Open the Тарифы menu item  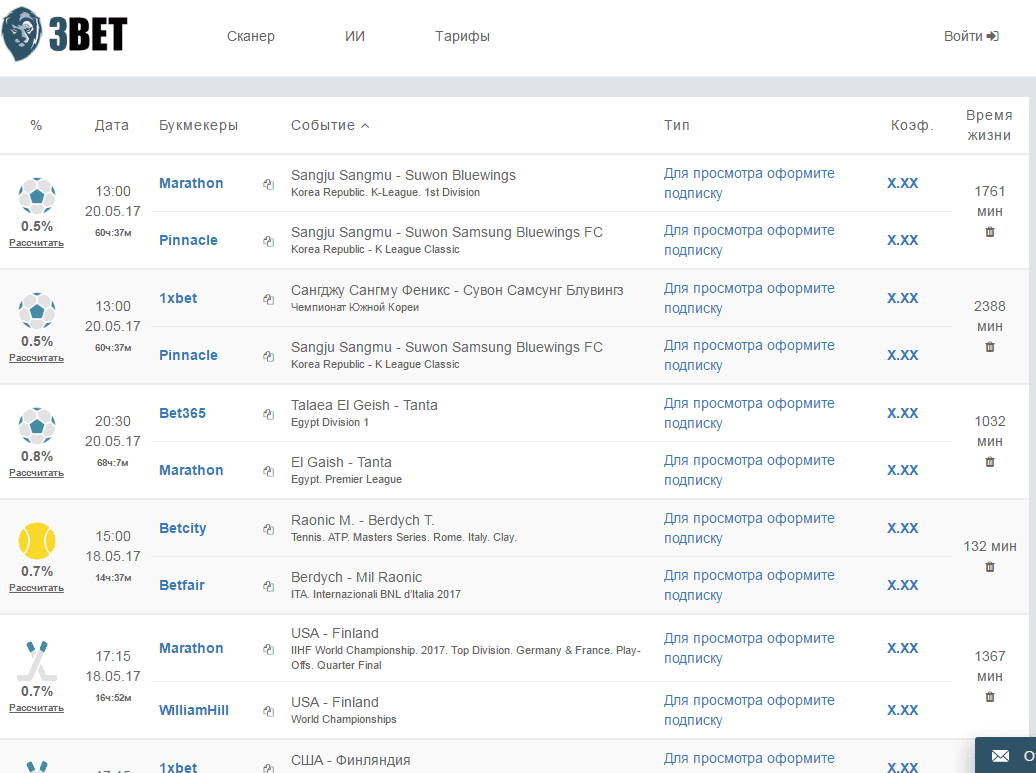click(462, 36)
